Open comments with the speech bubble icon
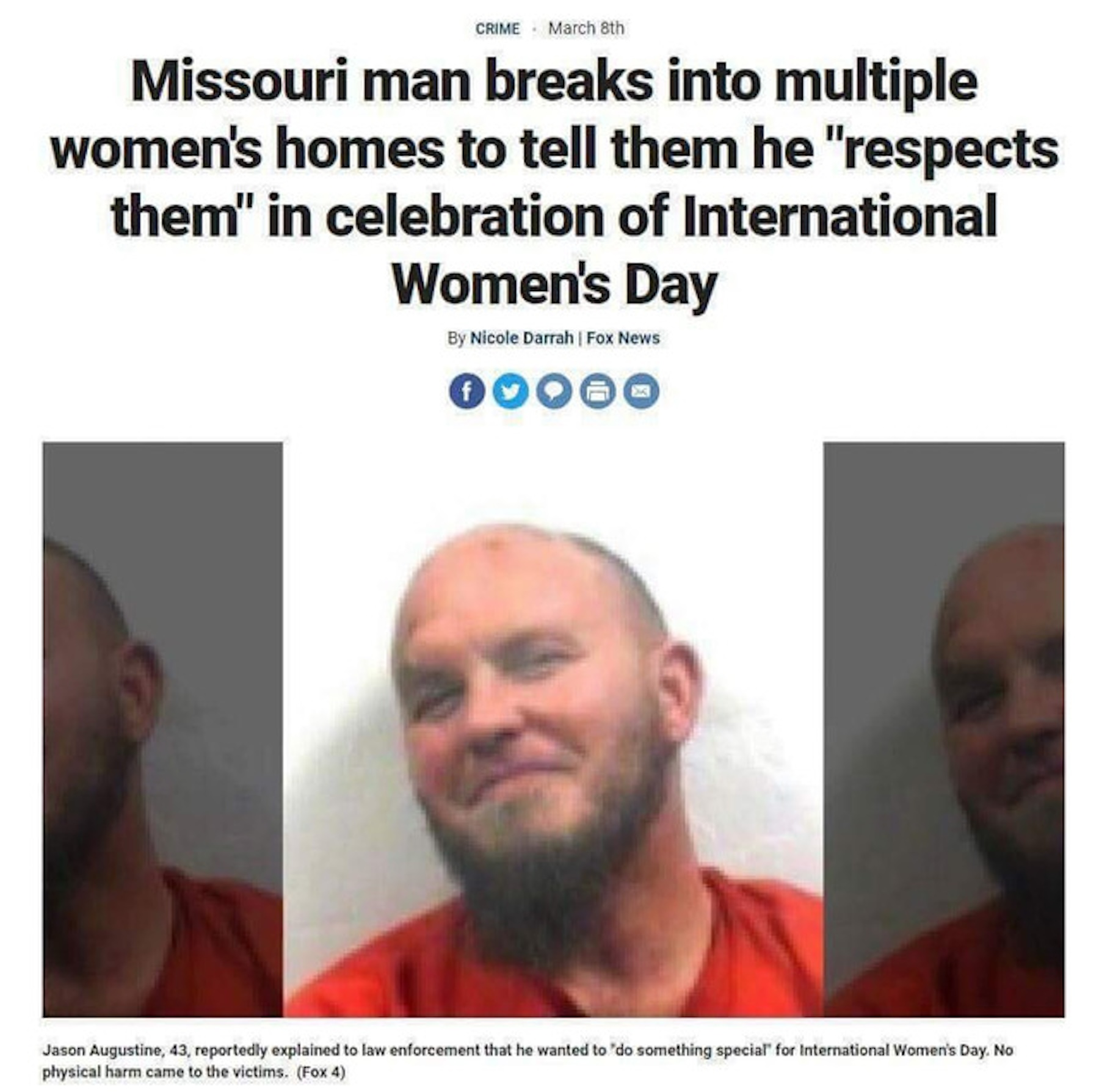This screenshot has width=1099, height=1092. point(554,391)
